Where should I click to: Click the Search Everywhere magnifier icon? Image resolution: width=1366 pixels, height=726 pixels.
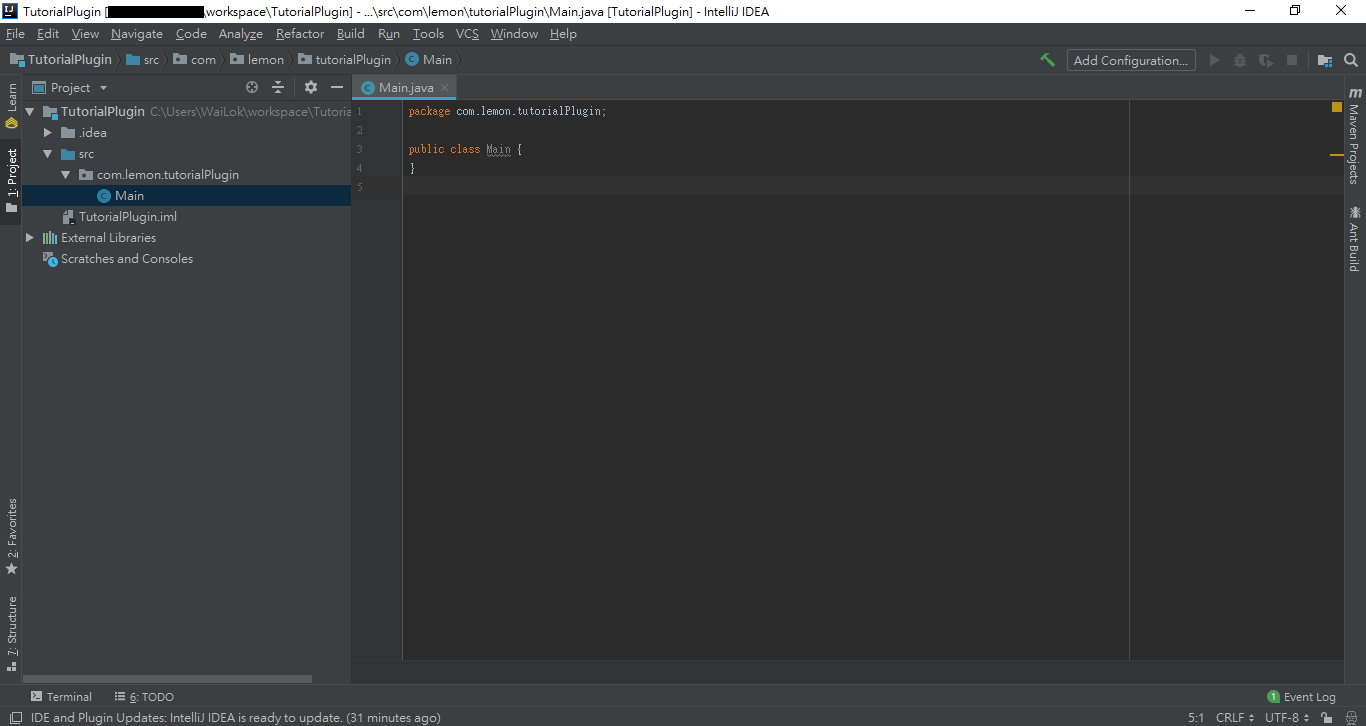1351,60
